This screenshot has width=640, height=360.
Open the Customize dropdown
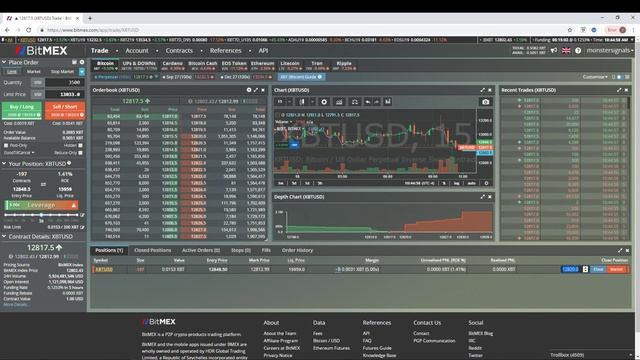coord(595,77)
